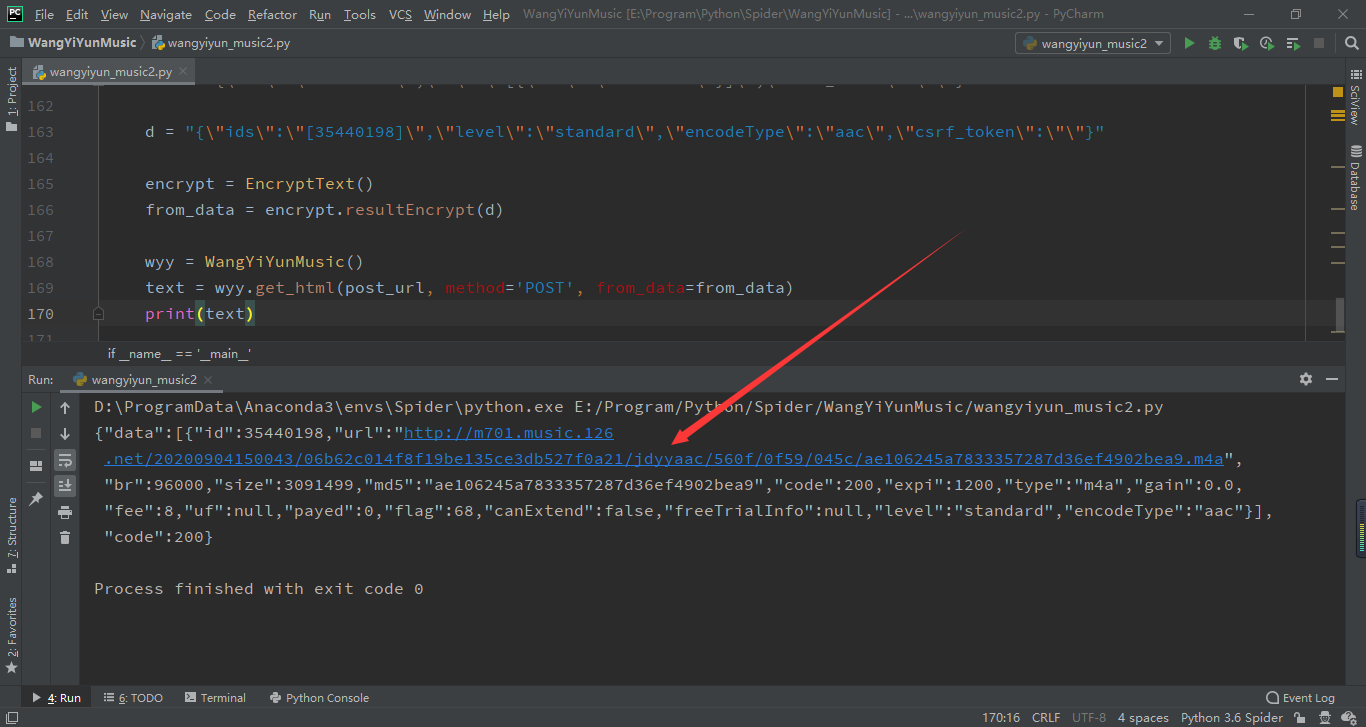Viewport: 1366px width, 727px height.
Task: Toggle scroll to end in console
Action: coord(65,485)
